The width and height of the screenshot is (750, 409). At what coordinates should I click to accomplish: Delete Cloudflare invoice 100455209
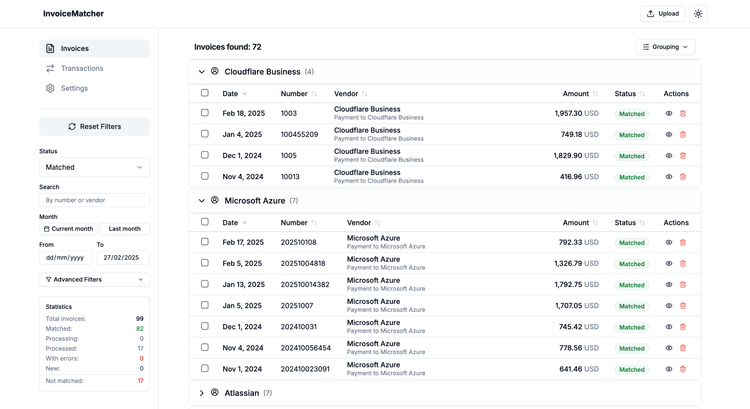[683, 134]
